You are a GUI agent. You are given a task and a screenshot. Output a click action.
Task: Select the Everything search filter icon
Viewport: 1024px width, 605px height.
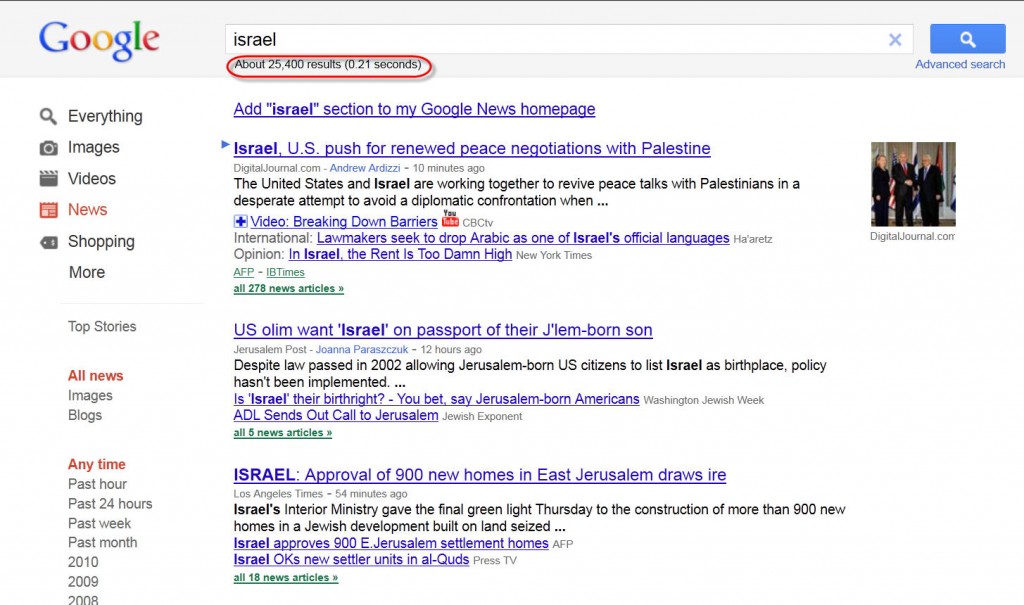point(48,116)
